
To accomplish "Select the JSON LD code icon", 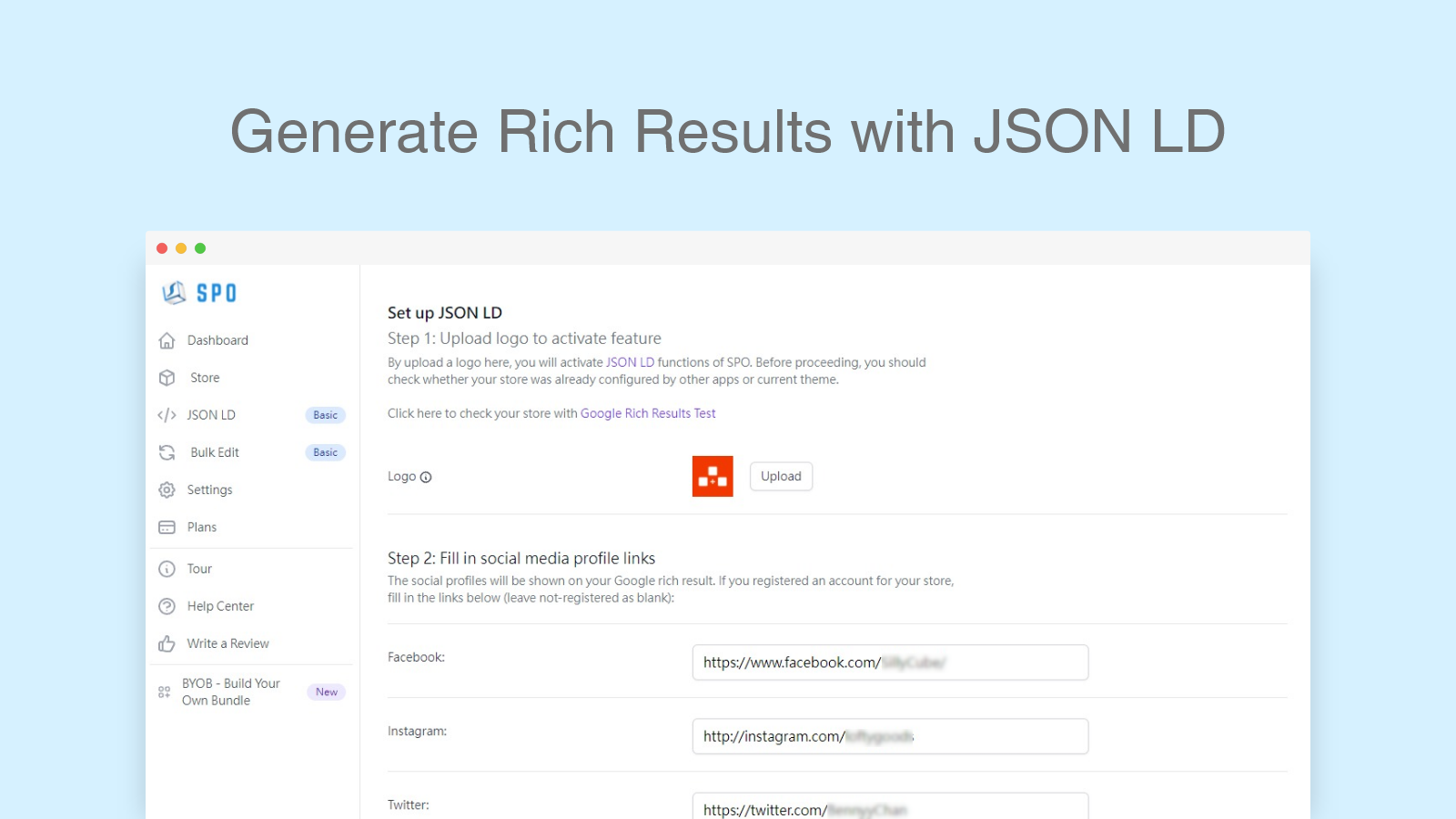I will coord(167,415).
